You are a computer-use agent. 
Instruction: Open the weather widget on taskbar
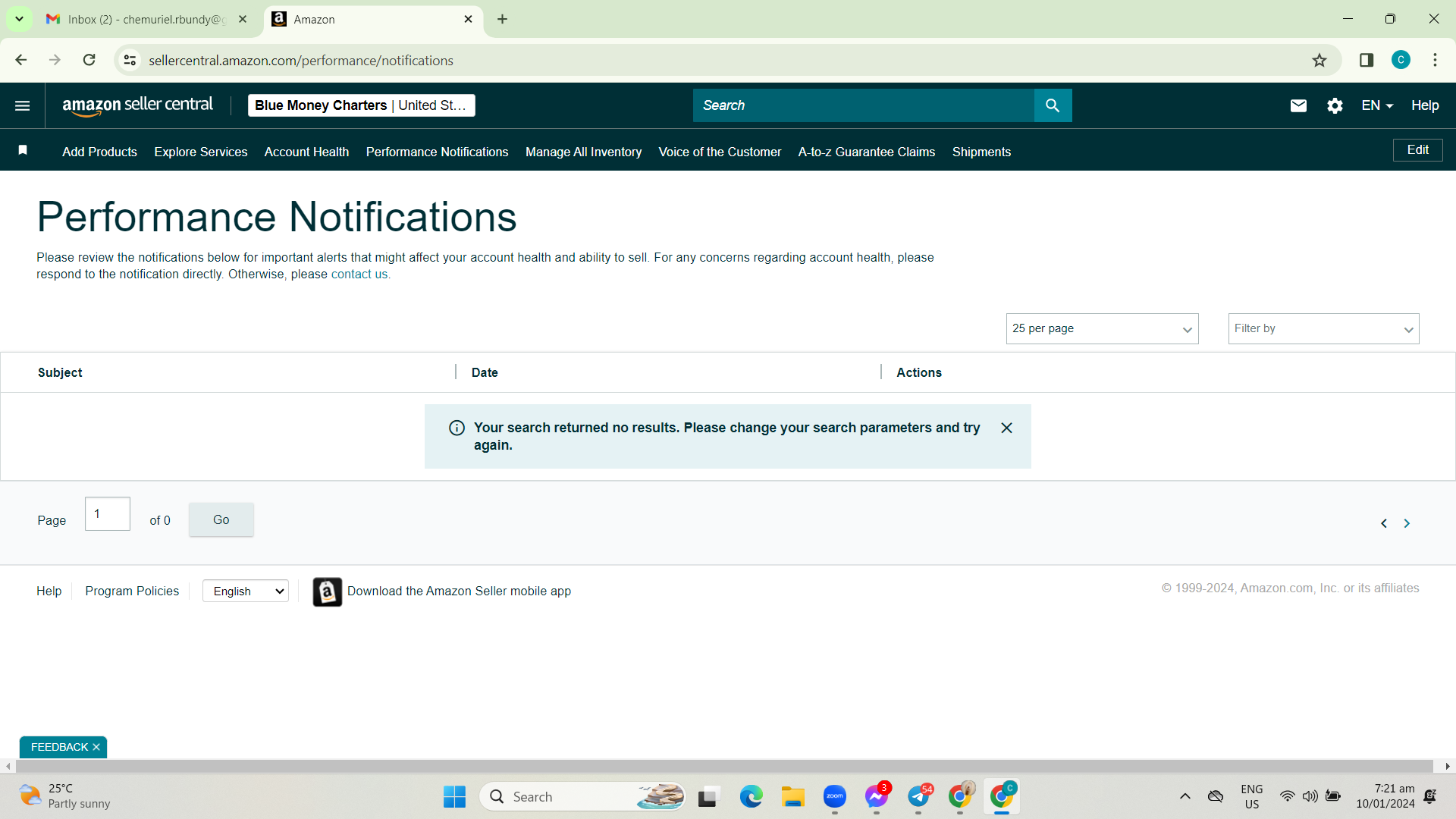point(64,796)
